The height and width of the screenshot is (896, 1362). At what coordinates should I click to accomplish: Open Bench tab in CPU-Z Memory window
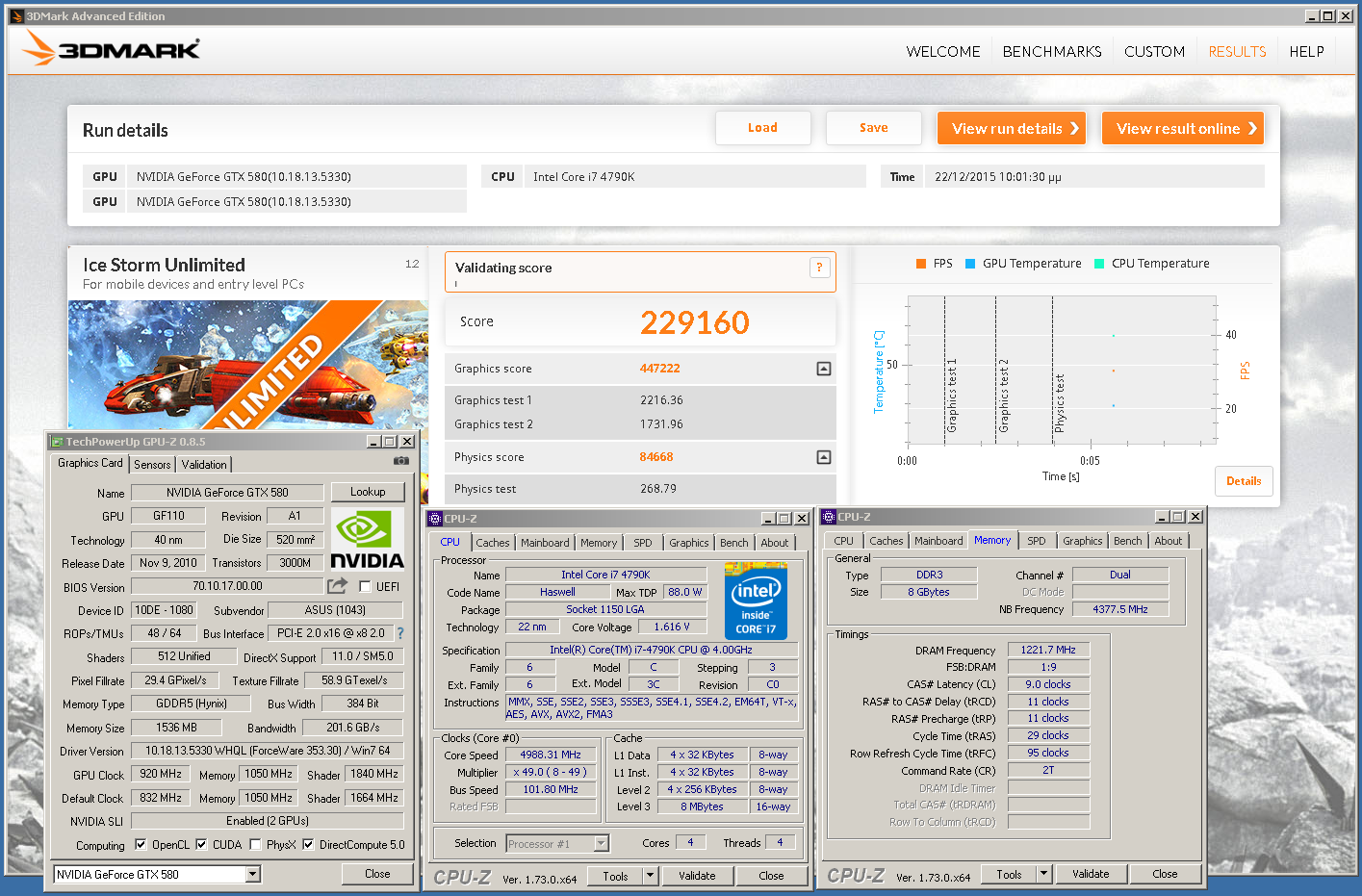pyautogui.click(x=1127, y=541)
